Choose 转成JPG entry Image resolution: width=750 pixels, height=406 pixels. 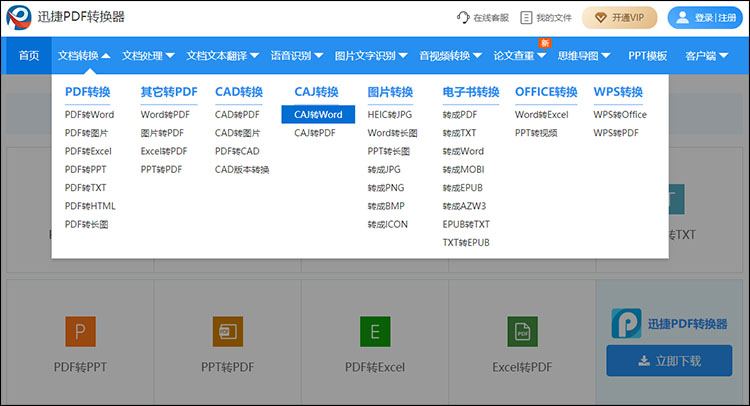pos(384,169)
